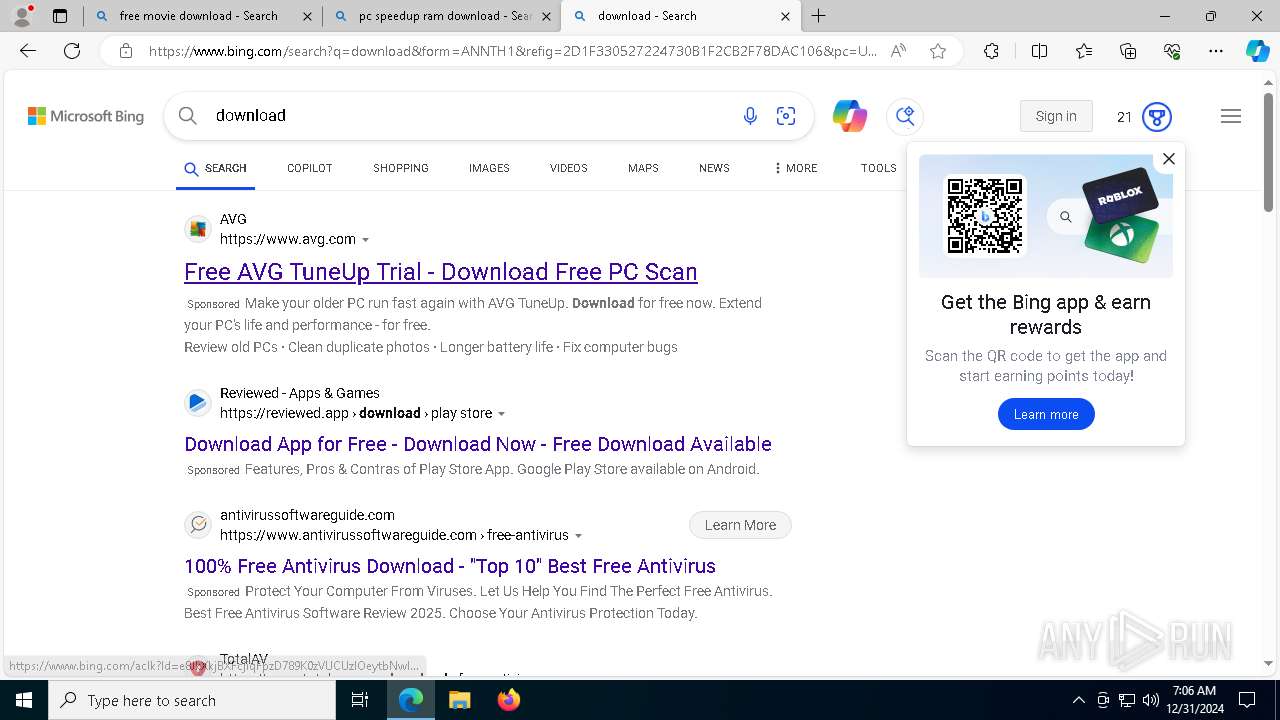Screen dimensions: 1280x720
Task: Open the TOOLS option
Action: pyautogui.click(x=878, y=168)
